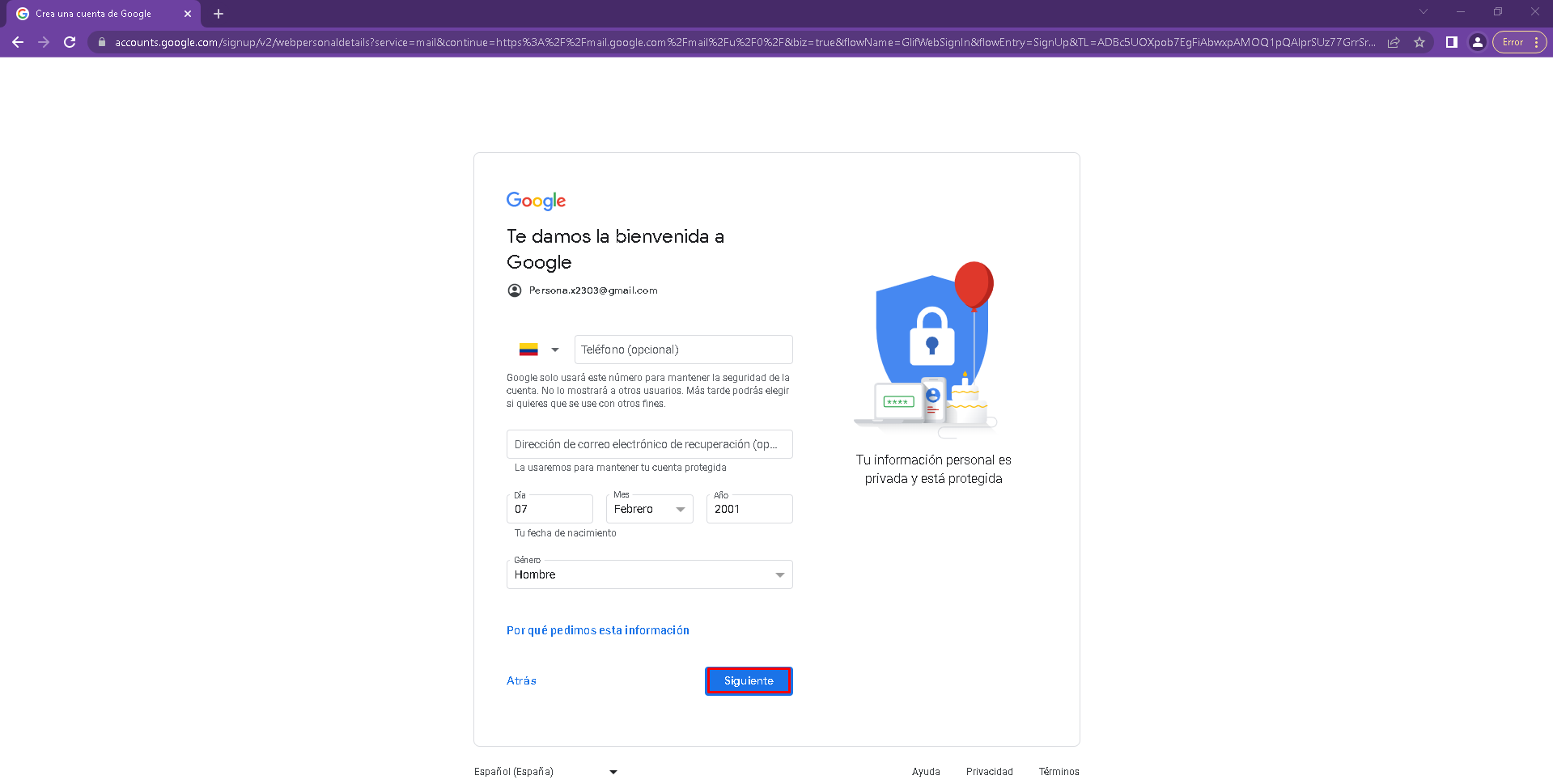Click the browser back arrow icon

click(x=18, y=42)
